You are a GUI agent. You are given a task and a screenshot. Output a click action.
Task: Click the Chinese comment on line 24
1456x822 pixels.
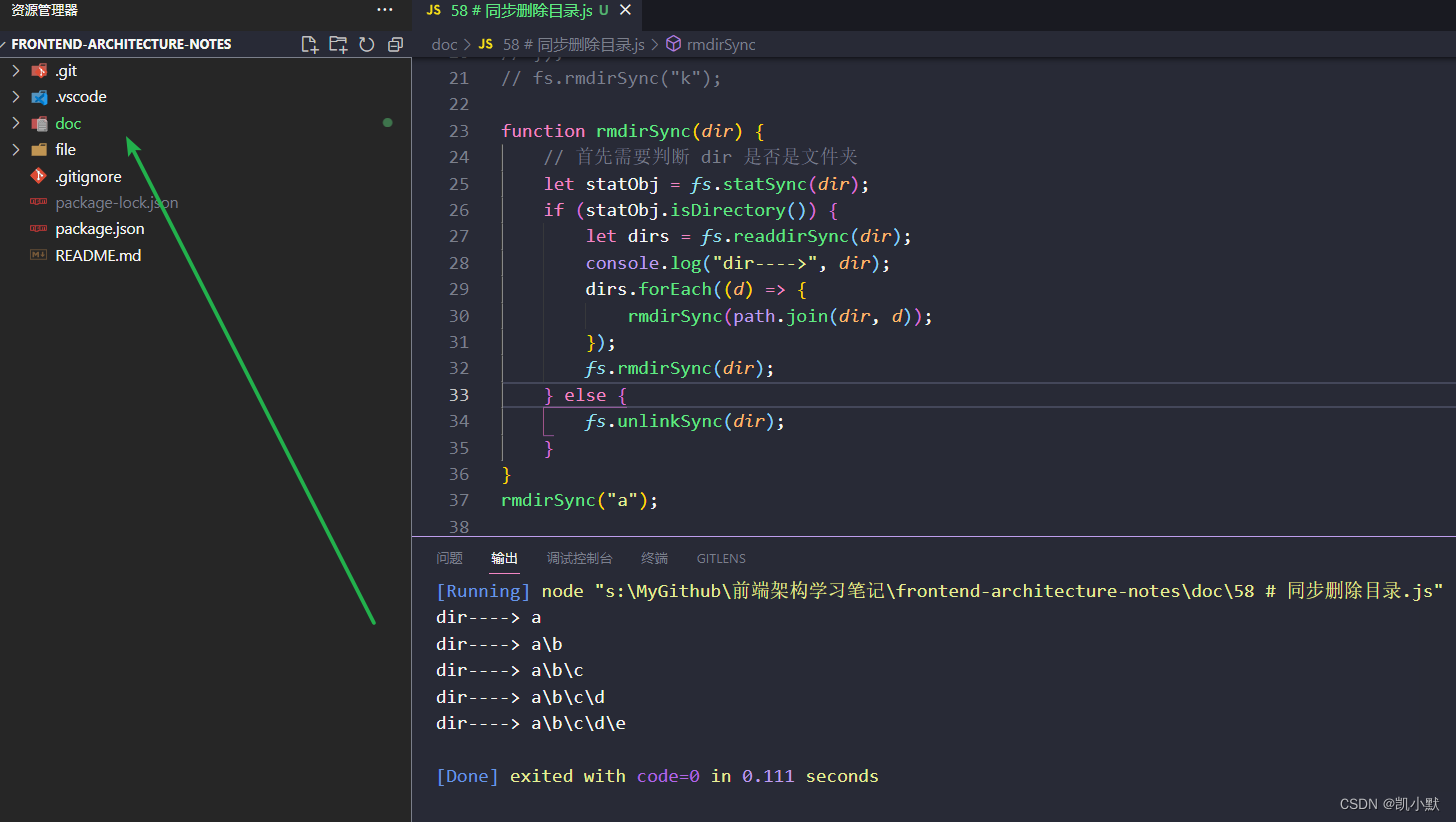(x=701, y=157)
